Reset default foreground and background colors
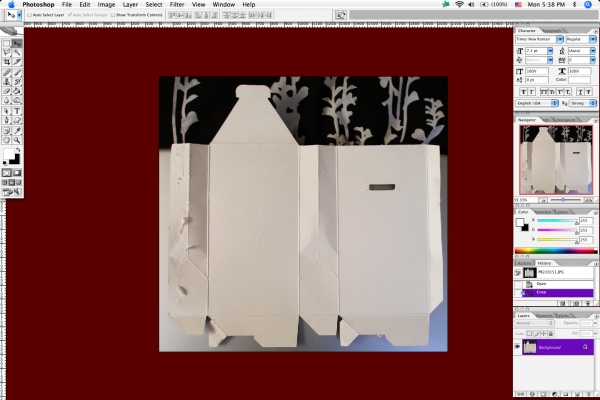 point(5,163)
